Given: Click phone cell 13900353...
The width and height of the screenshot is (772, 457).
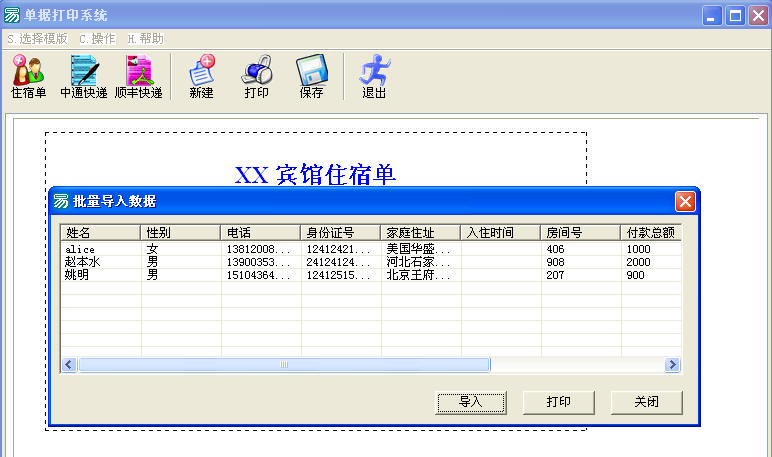Looking at the screenshot, I should click(x=258, y=262).
